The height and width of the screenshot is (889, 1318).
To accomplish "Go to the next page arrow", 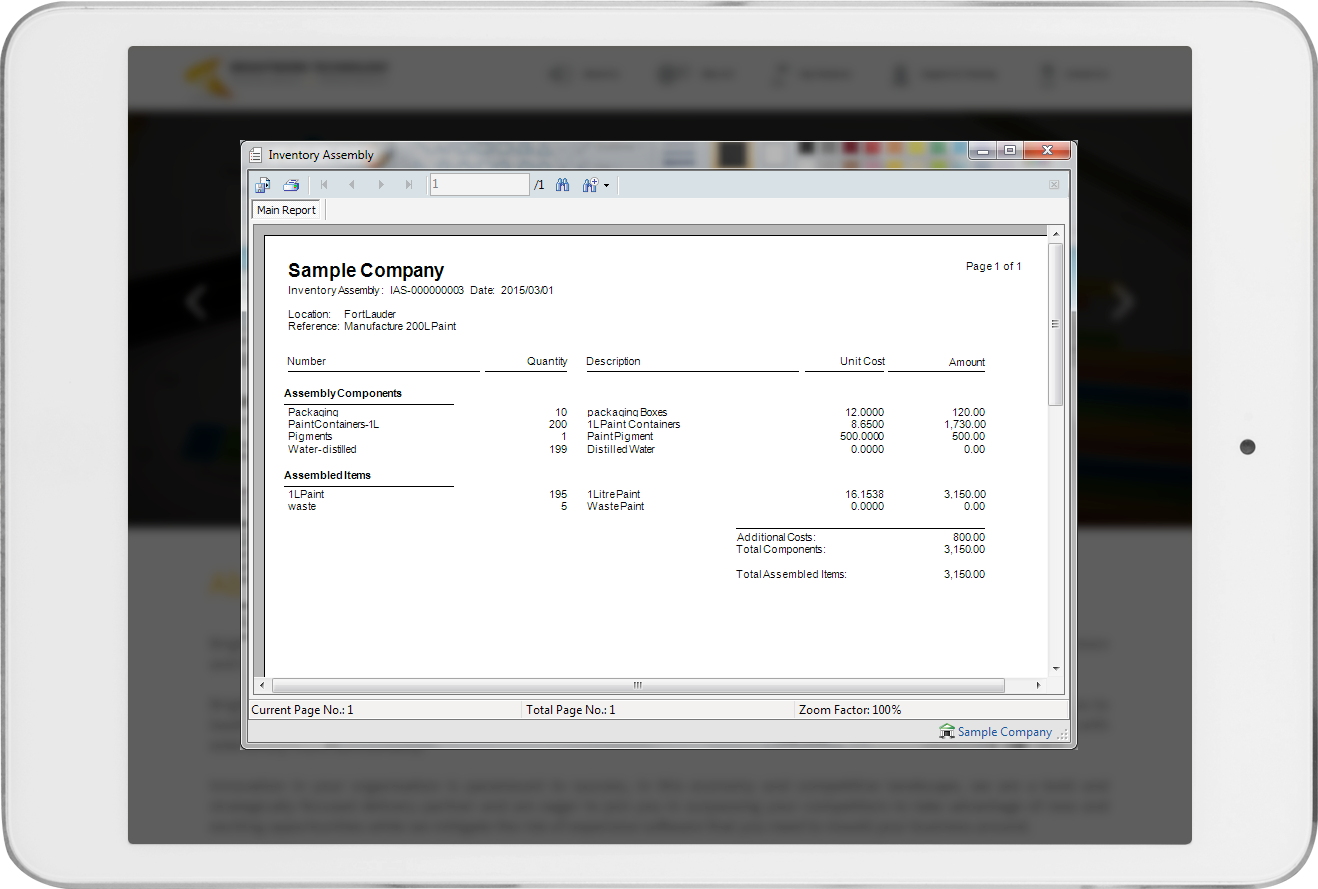I will tap(380, 185).
